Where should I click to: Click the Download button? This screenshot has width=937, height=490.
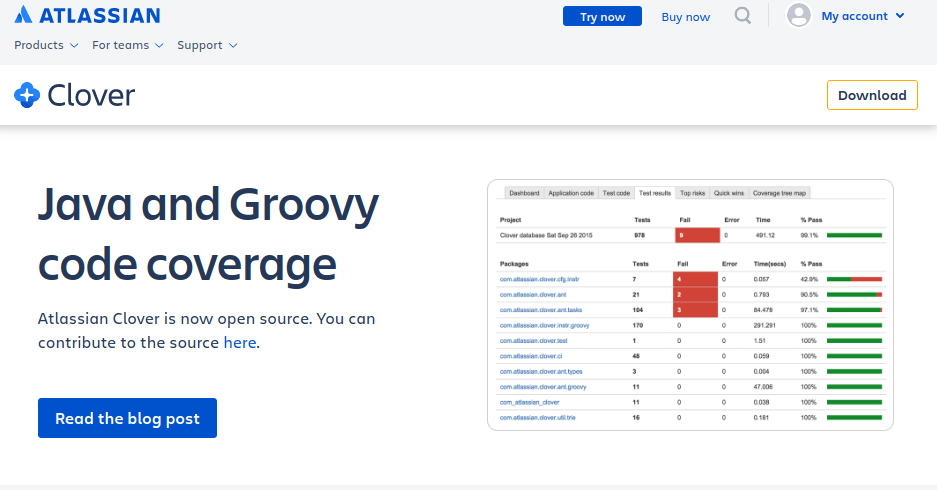pos(872,95)
